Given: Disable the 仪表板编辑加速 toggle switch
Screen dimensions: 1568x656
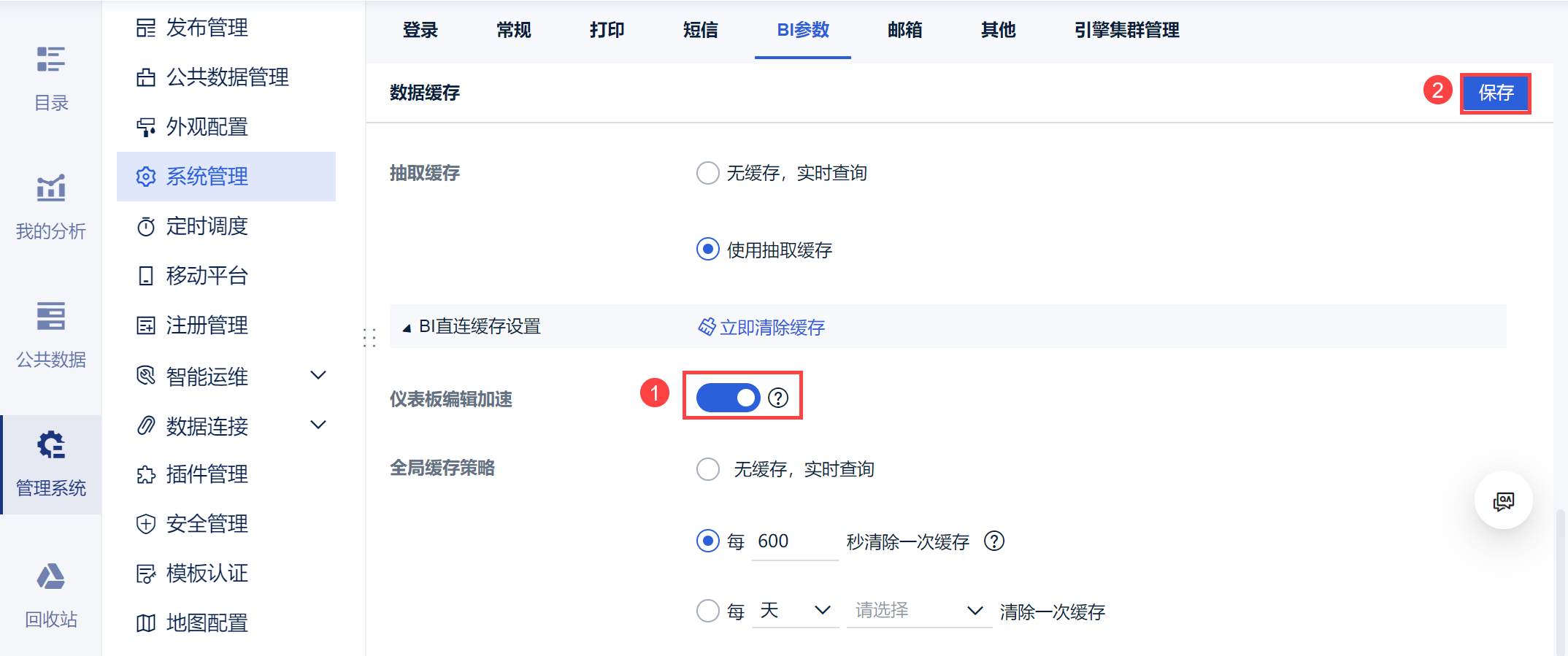Looking at the screenshot, I should coord(728,398).
